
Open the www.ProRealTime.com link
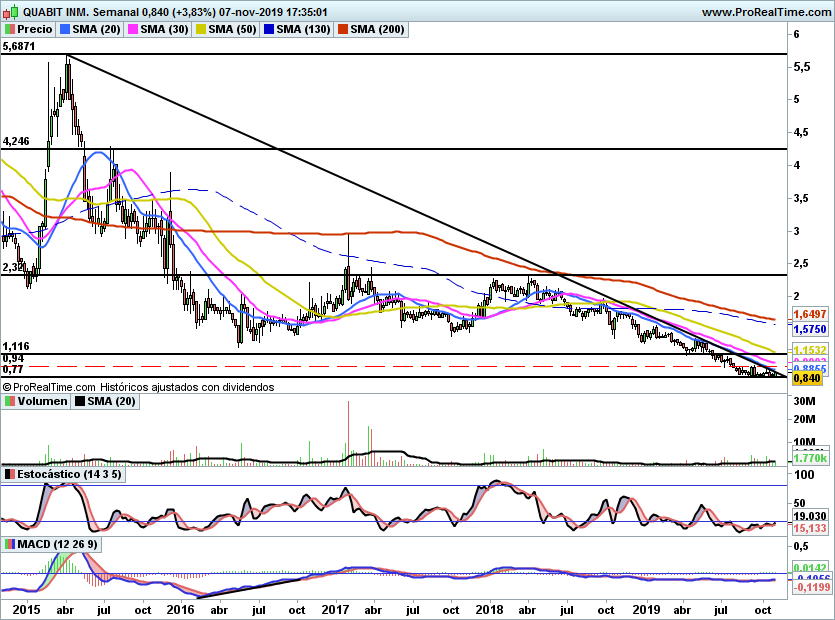(766, 12)
